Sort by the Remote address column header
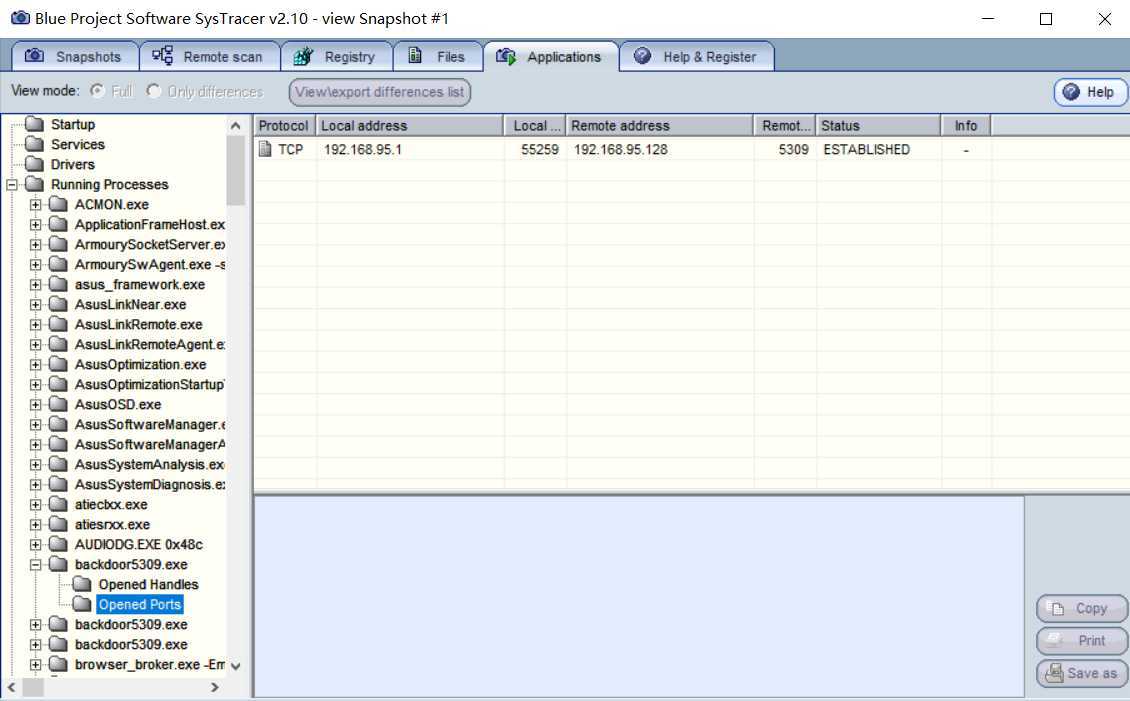This screenshot has height=701, width=1130. click(x=659, y=125)
